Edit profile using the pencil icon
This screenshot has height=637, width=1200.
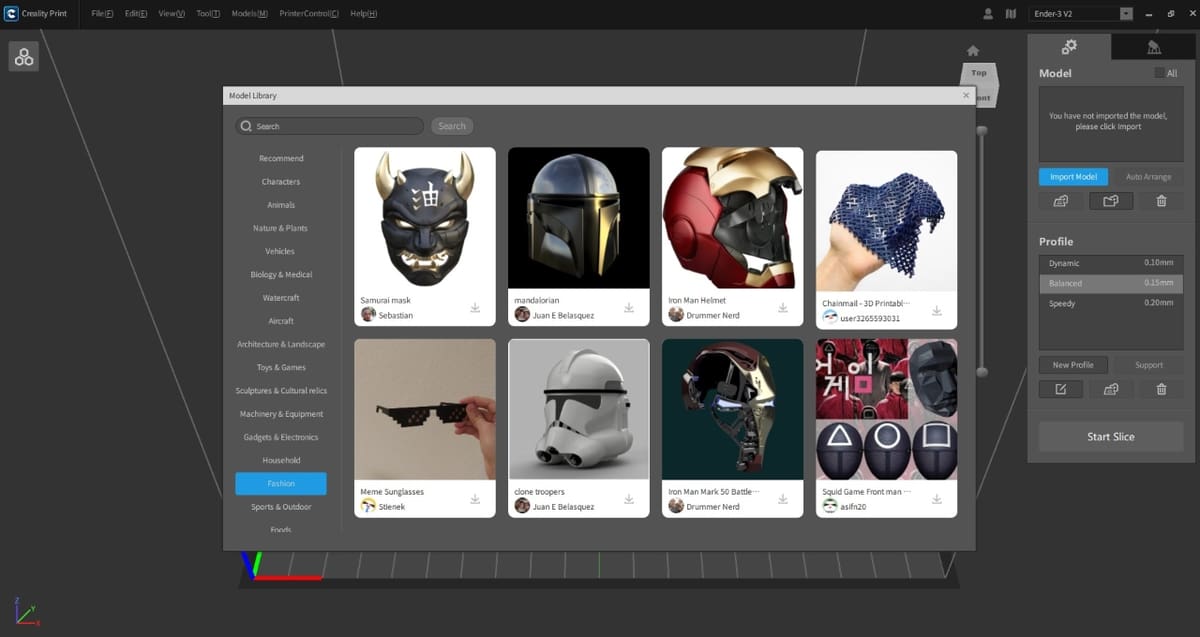coord(1061,389)
